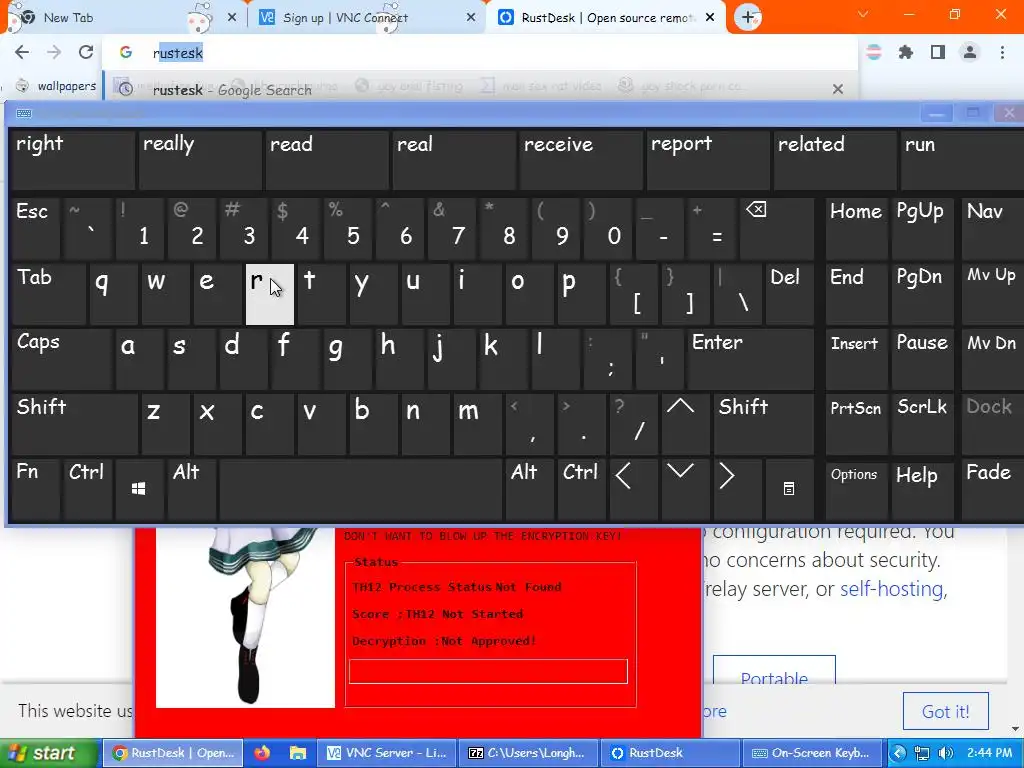Reload the page with the refresh icon
1024x768 pixels.
(86, 52)
